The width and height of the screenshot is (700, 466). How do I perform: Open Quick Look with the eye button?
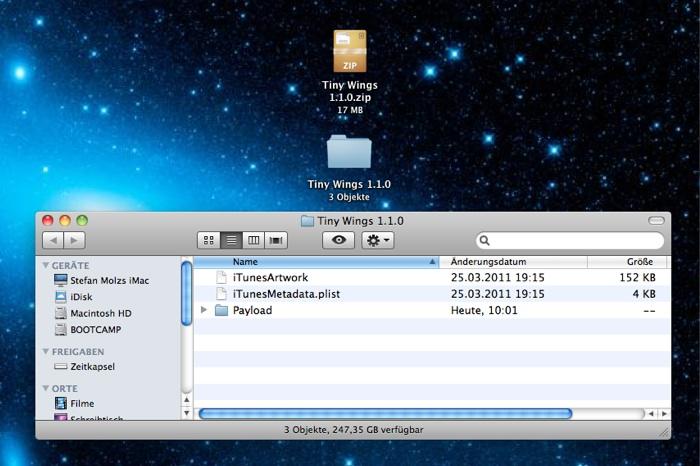pyautogui.click(x=338, y=240)
